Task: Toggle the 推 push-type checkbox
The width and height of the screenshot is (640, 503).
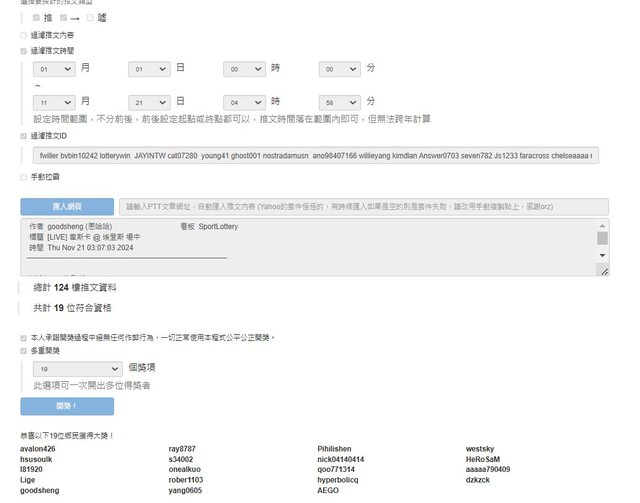Action: (x=37, y=18)
